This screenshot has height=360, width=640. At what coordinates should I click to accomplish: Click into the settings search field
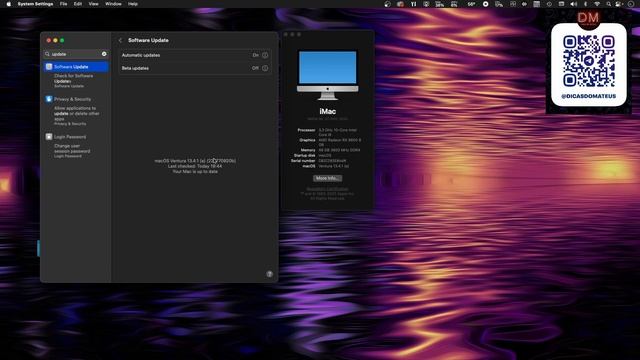click(x=76, y=54)
